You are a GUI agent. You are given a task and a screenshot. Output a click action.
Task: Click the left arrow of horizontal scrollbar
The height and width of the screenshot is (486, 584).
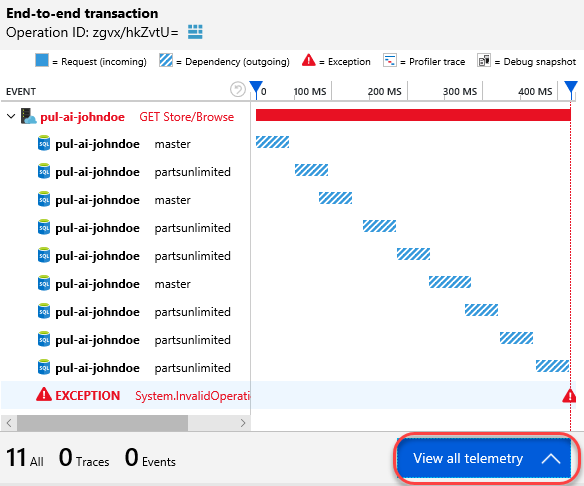9,423
